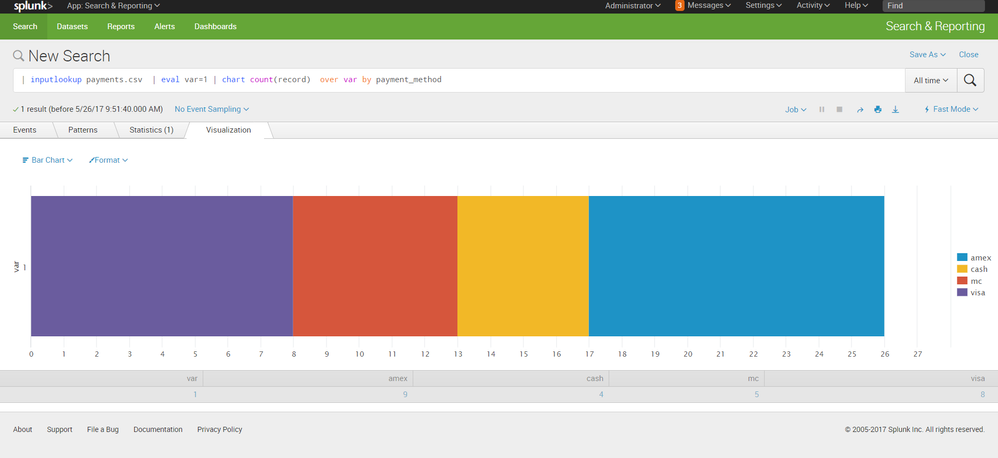
Task: Stop the search job
Action: (839, 109)
